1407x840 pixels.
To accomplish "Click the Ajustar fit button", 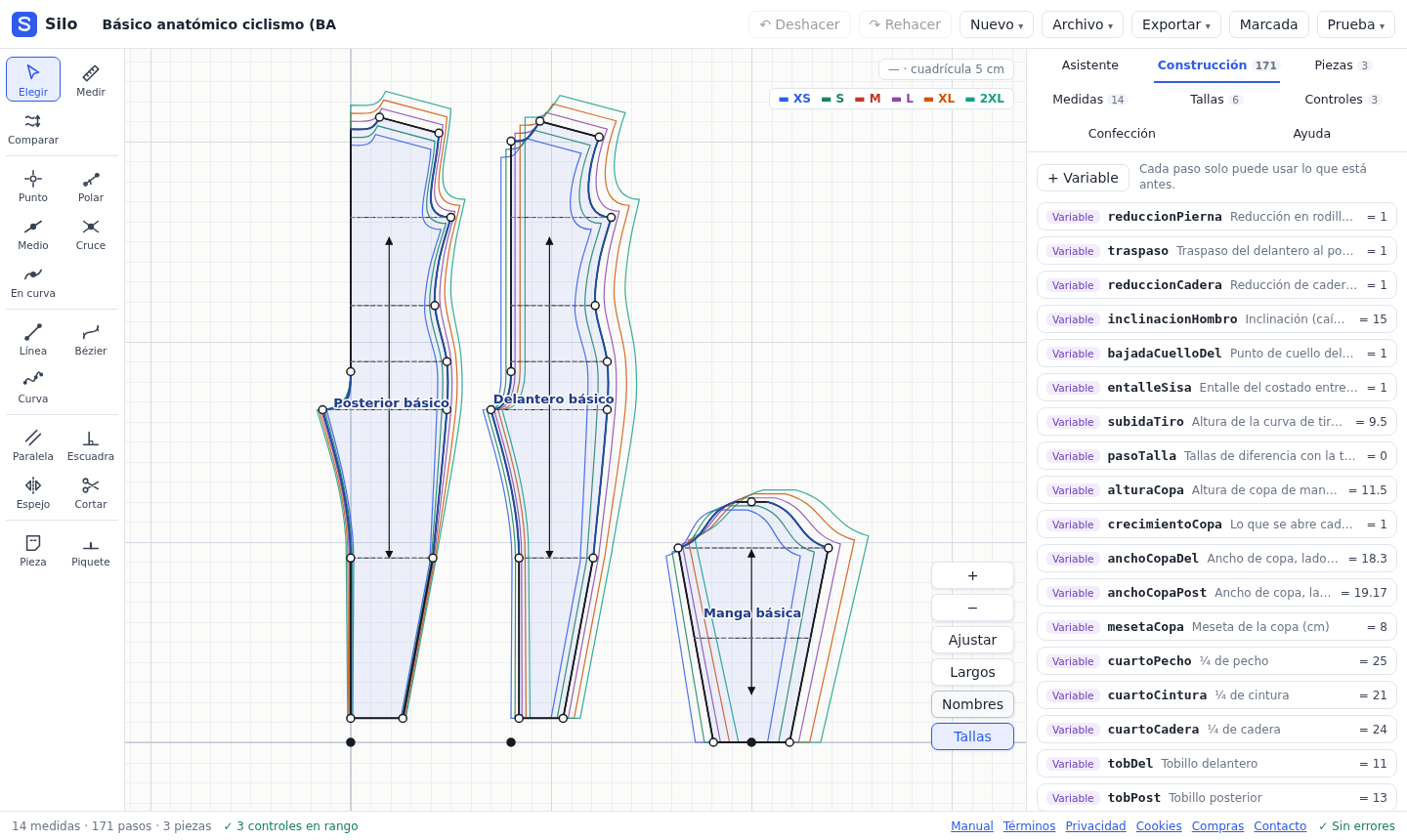I will [x=972, y=640].
